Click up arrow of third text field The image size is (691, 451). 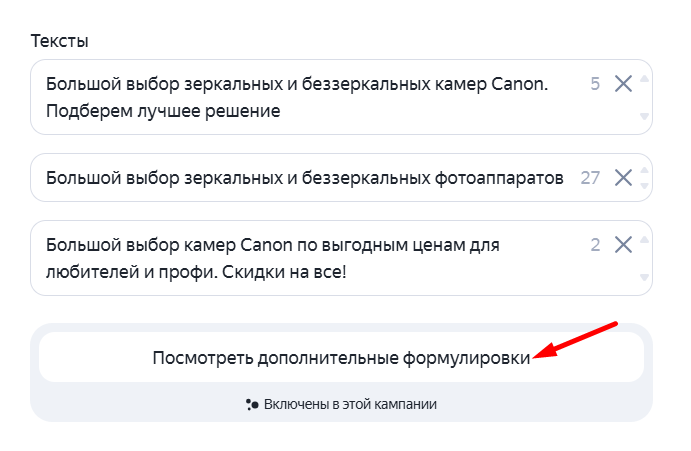(x=644, y=238)
